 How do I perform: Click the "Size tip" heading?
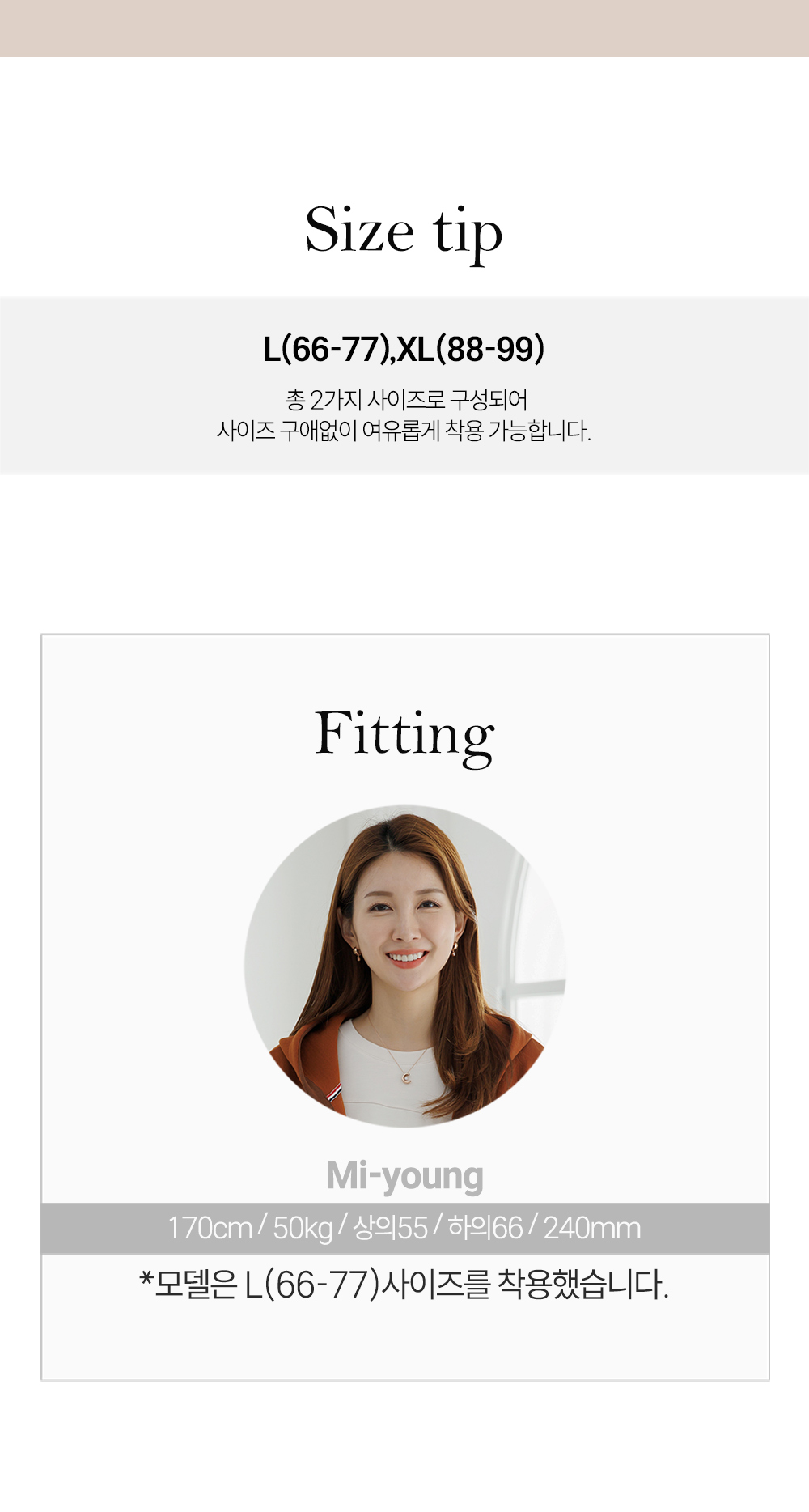click(x=404, y=232)
